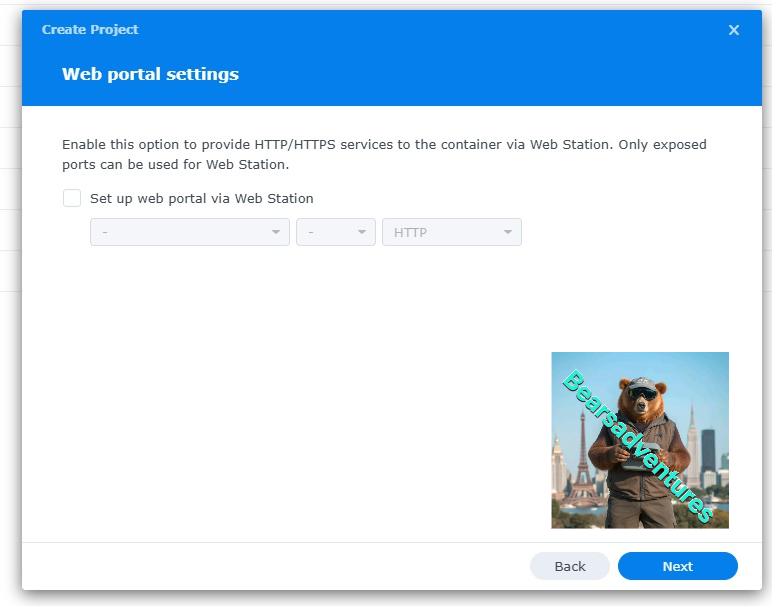Click the arrow of the narrow middle dropdown
The height and width of the screenshot is (606, 772).
pos(362,232)
